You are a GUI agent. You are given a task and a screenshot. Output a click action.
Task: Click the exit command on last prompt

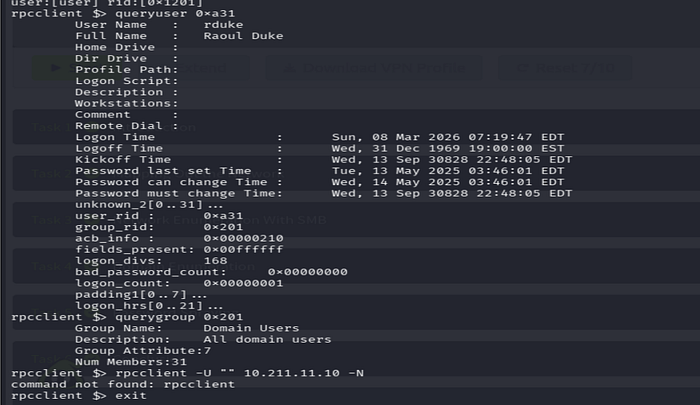coord(131,396)
